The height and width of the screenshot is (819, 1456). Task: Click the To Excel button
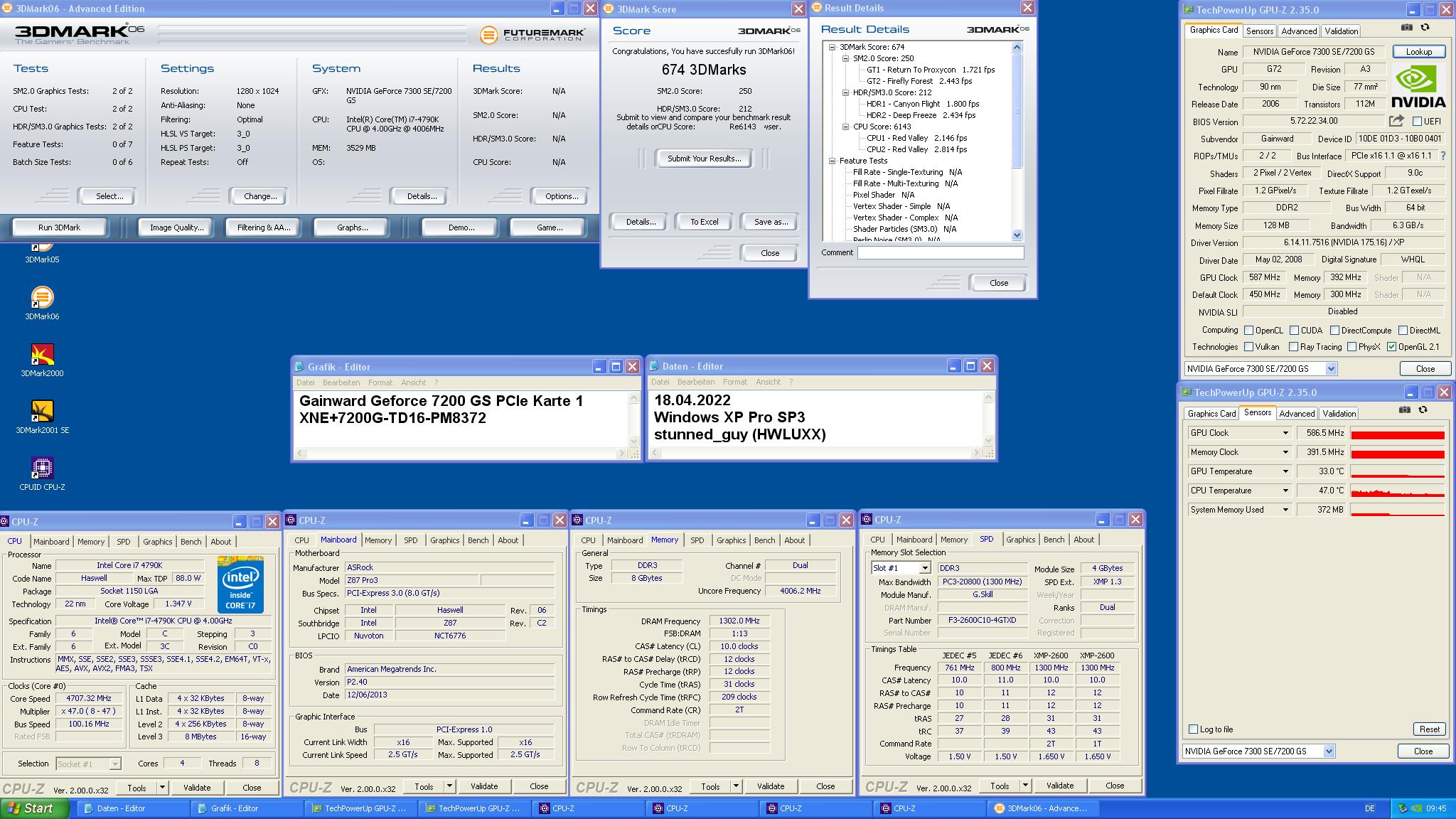coord(704,222)
